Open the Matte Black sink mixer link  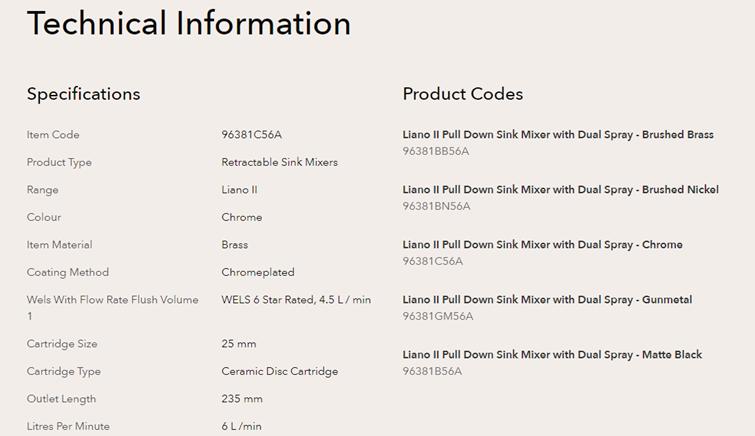552,354
